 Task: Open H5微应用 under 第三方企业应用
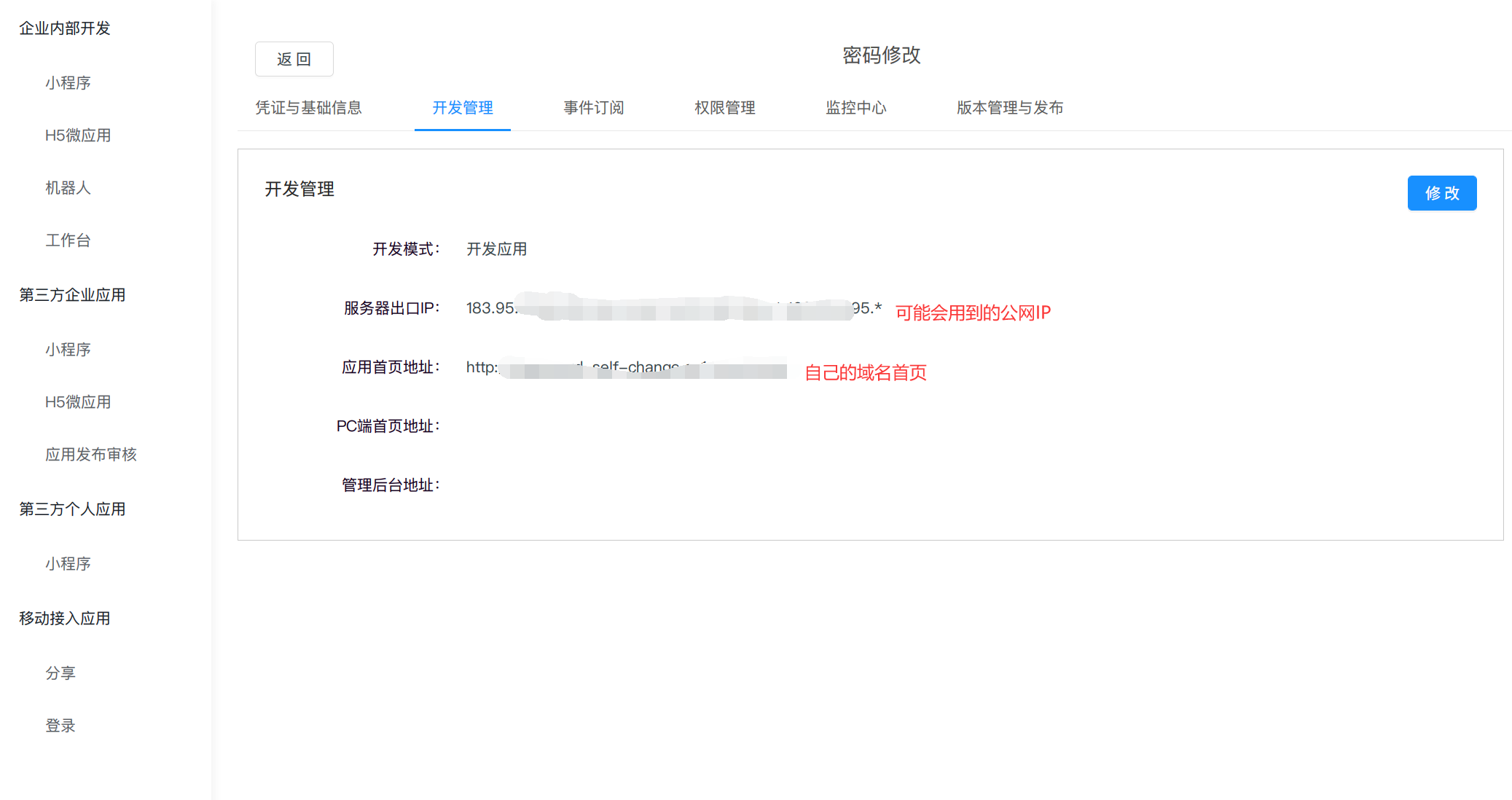pos(78,402)
